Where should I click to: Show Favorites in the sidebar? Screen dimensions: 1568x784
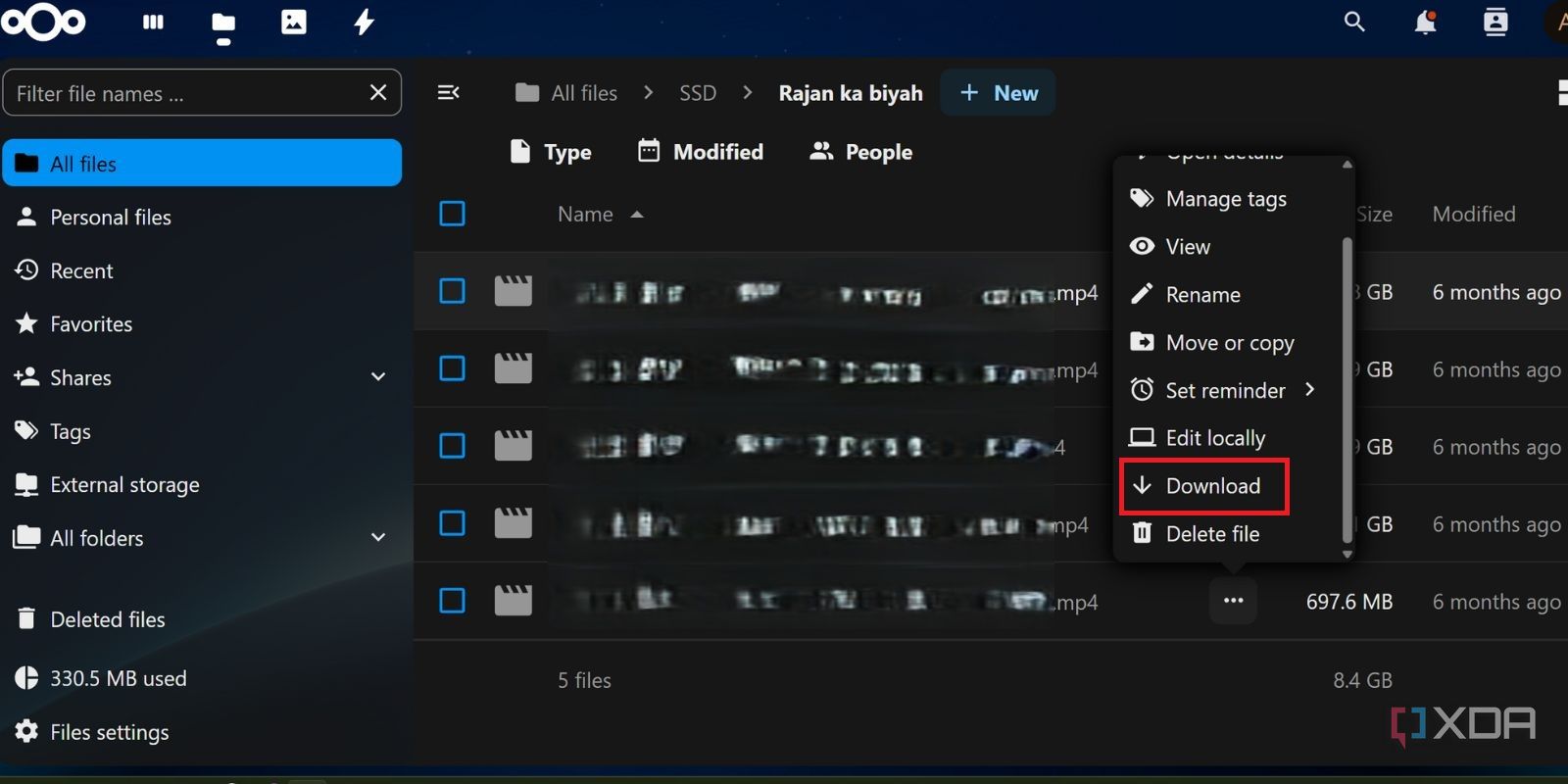click(x=202, y=324)
